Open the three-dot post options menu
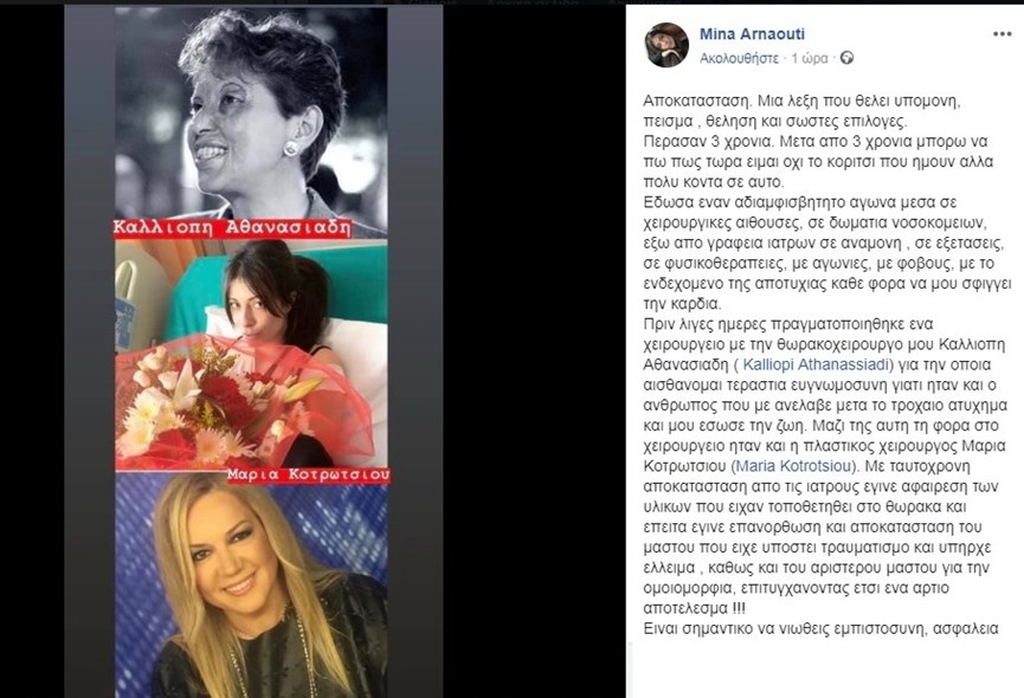Viewport: 1024px width, 698px height. 1002,34
